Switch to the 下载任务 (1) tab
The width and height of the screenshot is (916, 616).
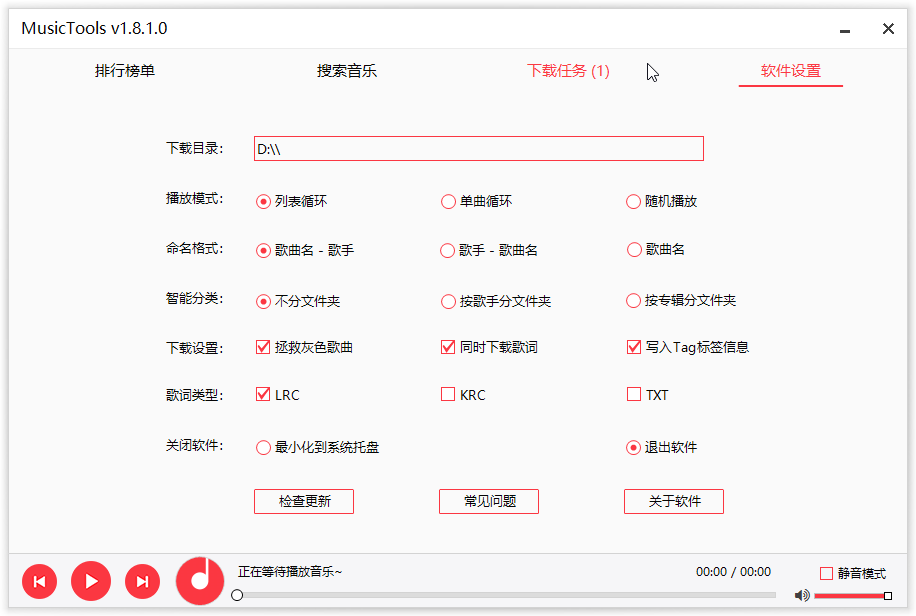pyautogui.click(x=568, y=71)
